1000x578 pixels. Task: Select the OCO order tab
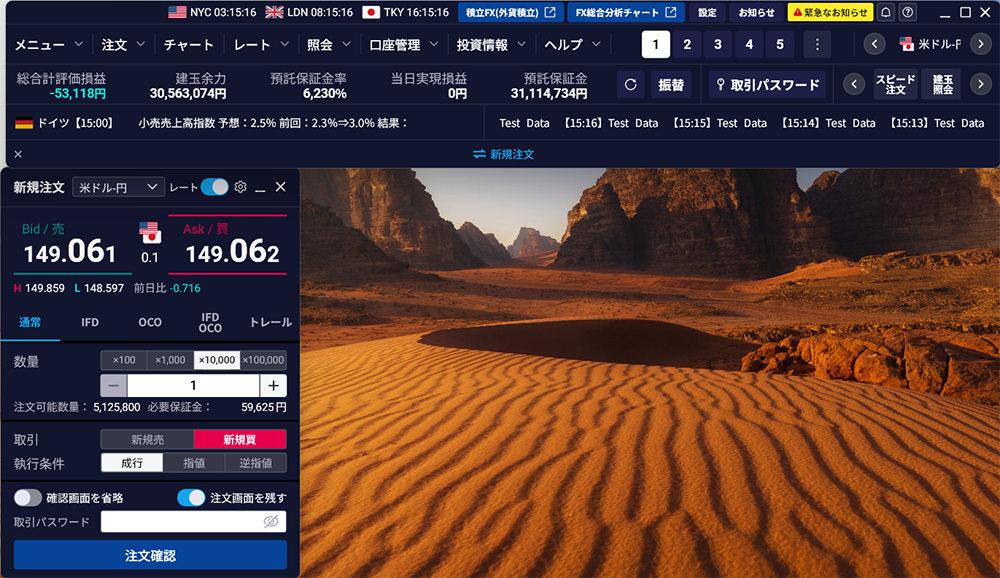(150, 322)
